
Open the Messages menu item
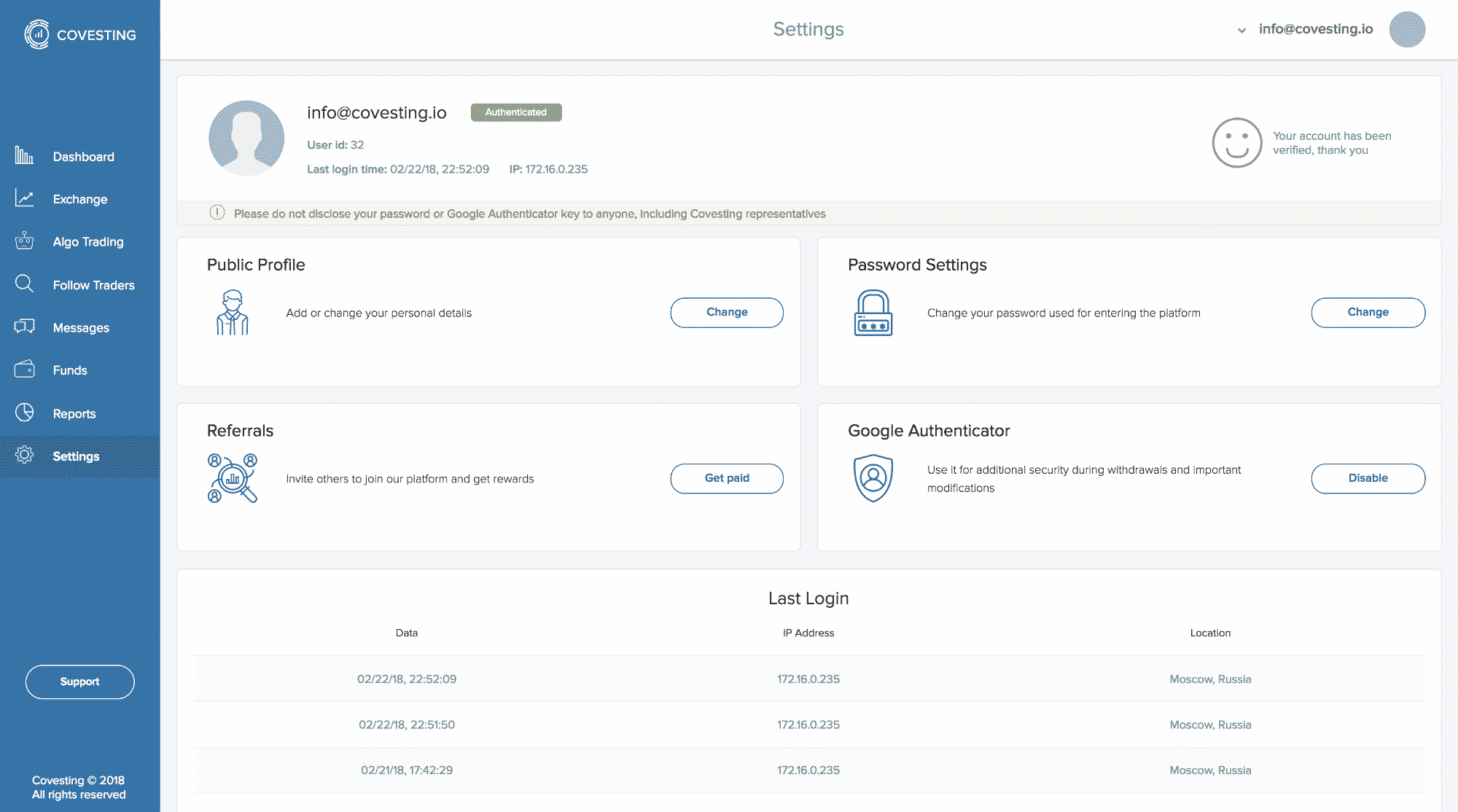(81, 328)
